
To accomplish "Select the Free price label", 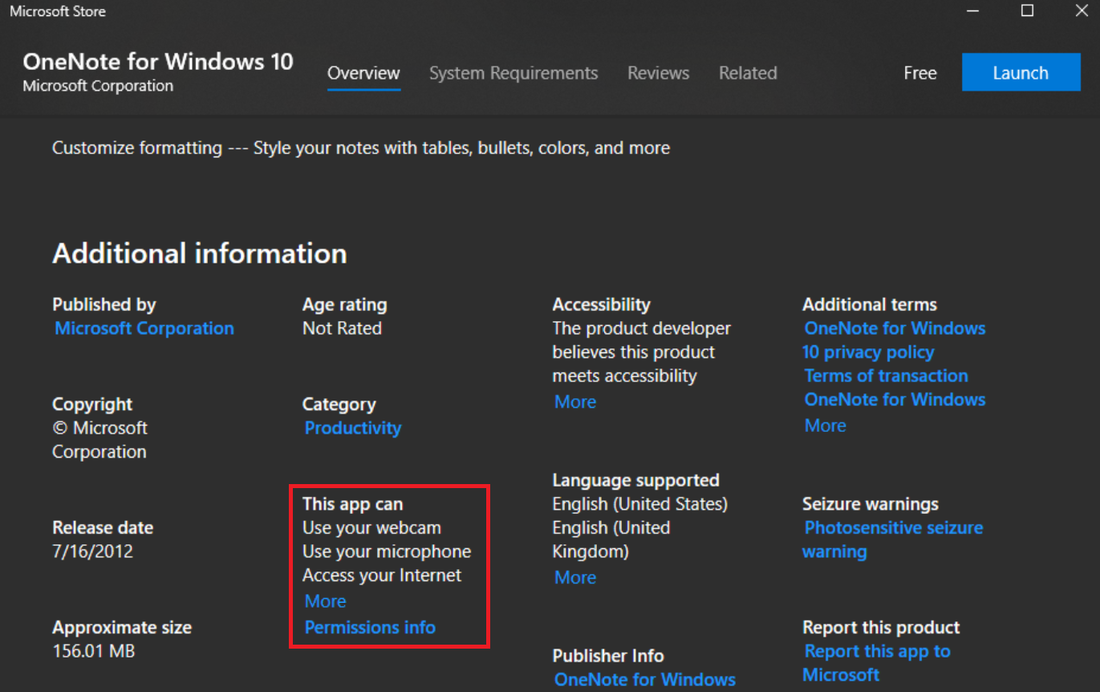I will pyautogui.click(x=920, y=73).
